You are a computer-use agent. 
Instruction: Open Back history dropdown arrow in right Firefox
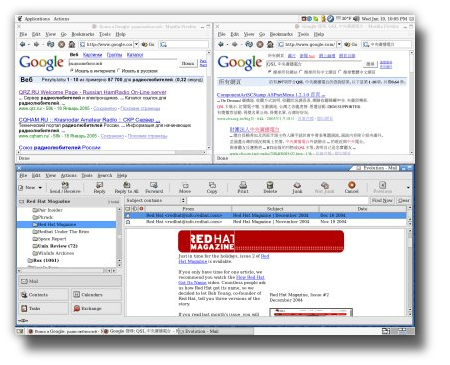pos(227,44)
